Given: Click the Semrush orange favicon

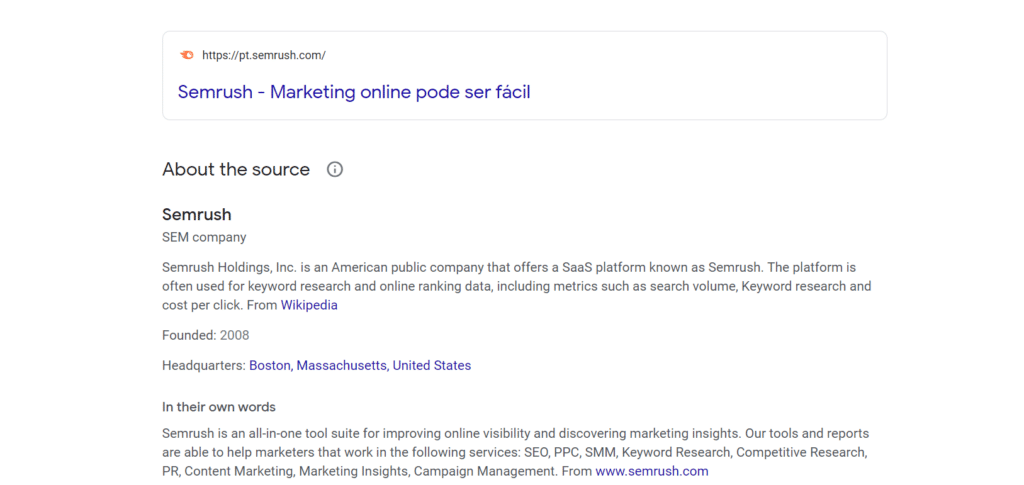Looking at the screenshot, I should [187, 55].
